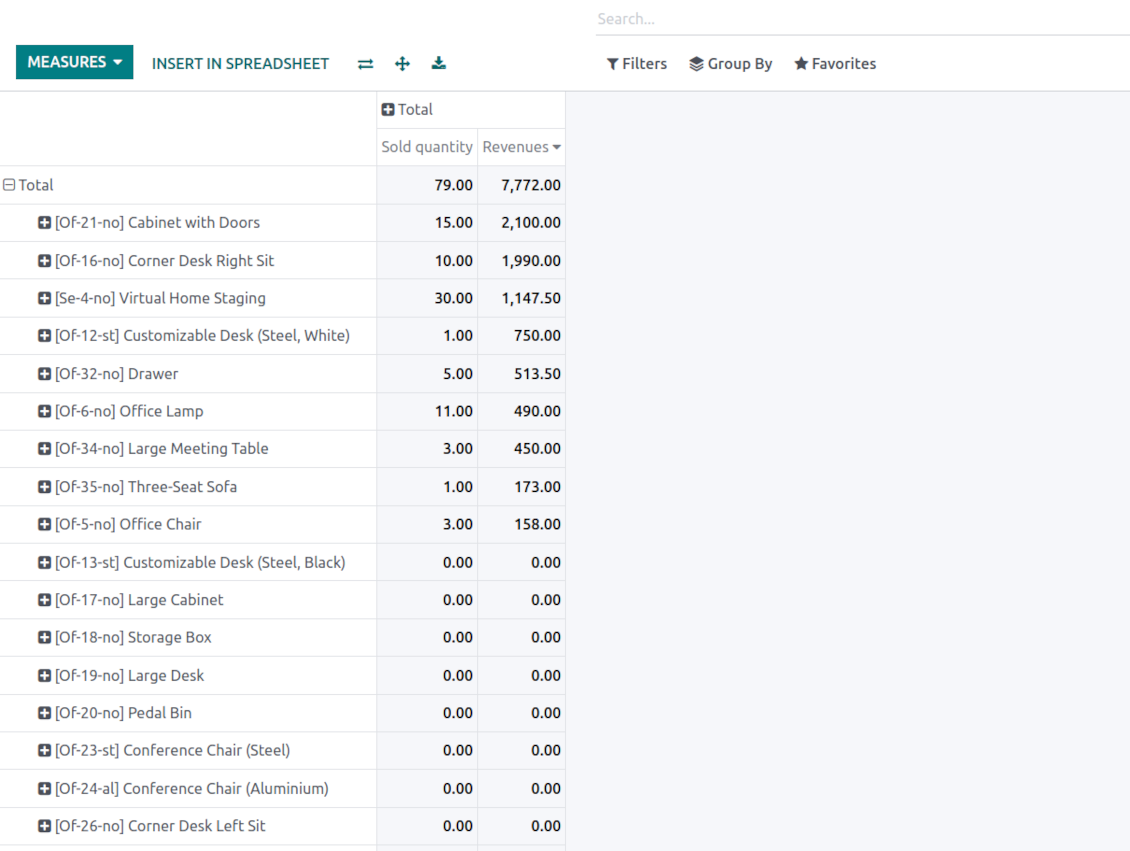This screenshot has height=851, width=1130.
Task: Sort by the Revenues column header
Action: (x=521, y=147)
